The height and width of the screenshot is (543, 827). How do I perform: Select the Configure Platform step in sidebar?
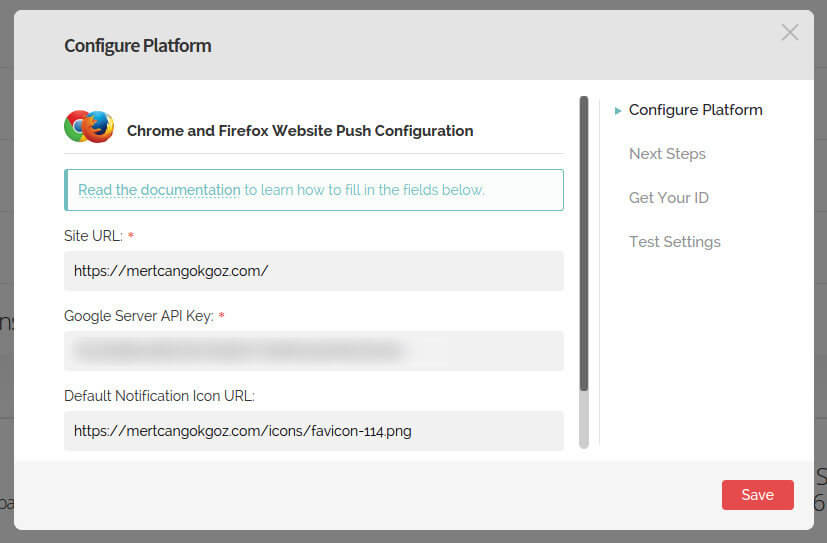pyautogui.click(x=695, y=110)
